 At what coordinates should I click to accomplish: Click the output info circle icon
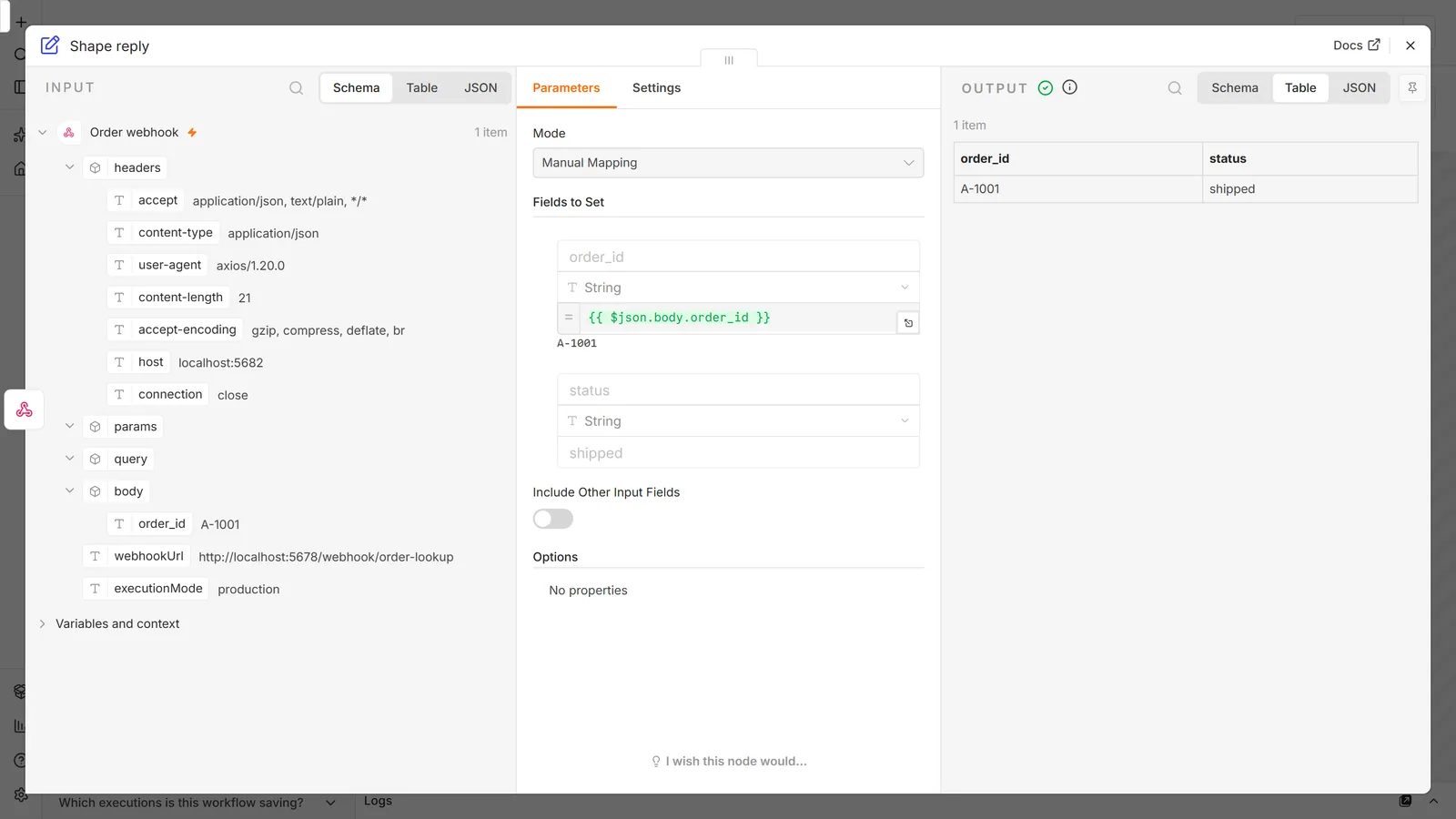tap(1070, 87)
